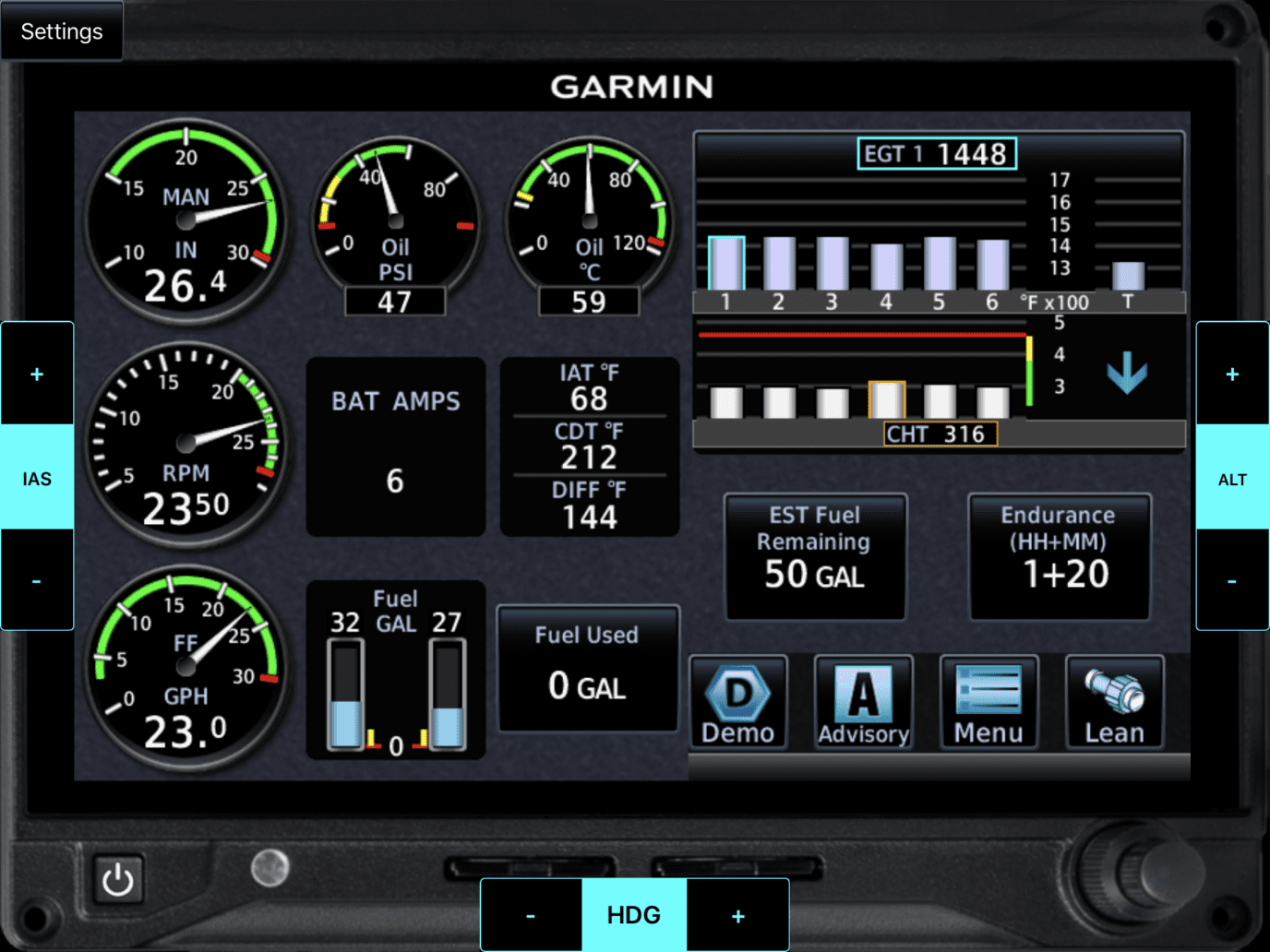This screenshot has width=1270, height=952.
Task: Select the HDG heading tab
Action: pos(634,914)
